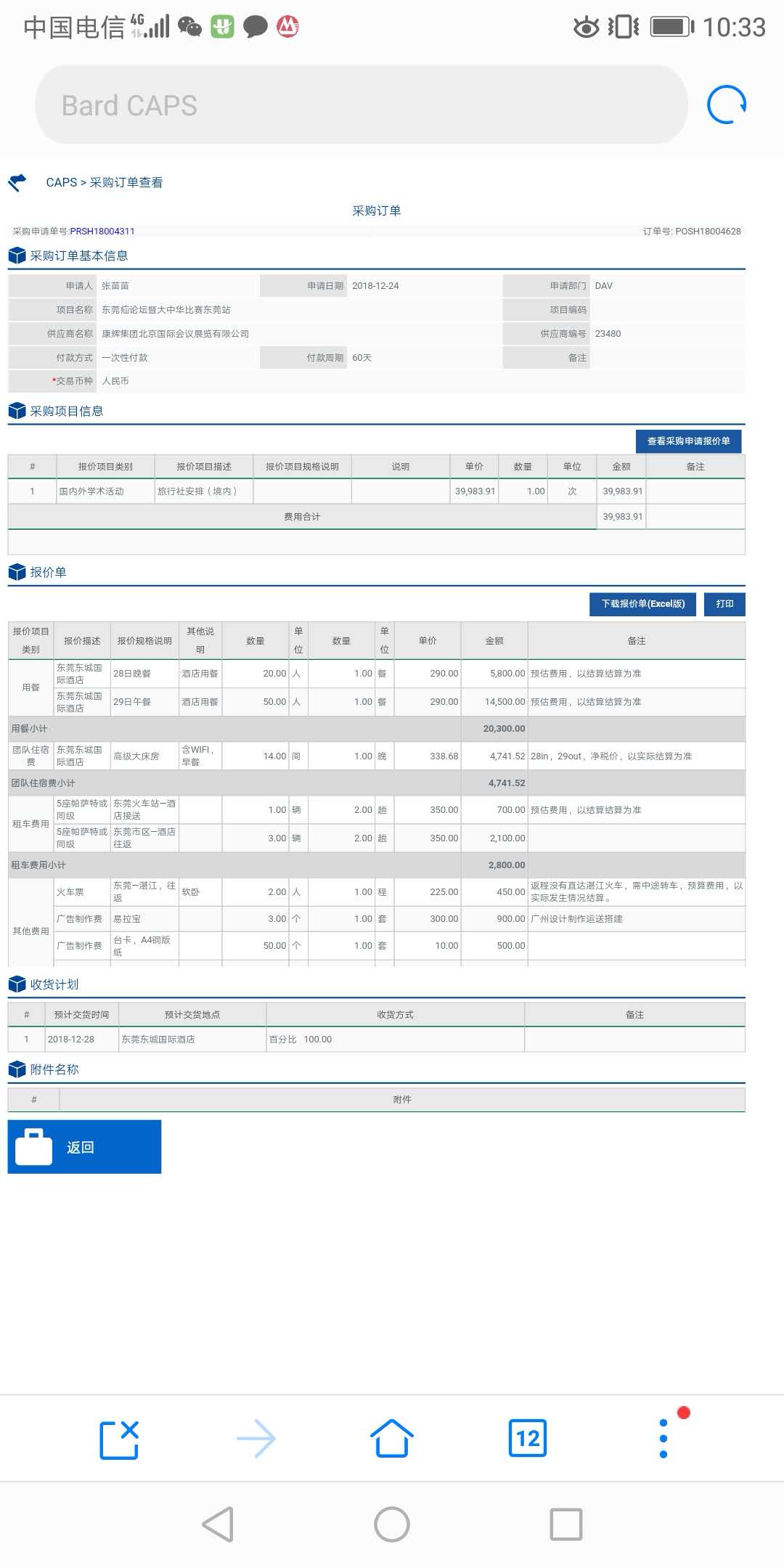Click 查看采购申请报价单 button
The height and width of the screenshot is (1568, 784).
tap(688, 441)
